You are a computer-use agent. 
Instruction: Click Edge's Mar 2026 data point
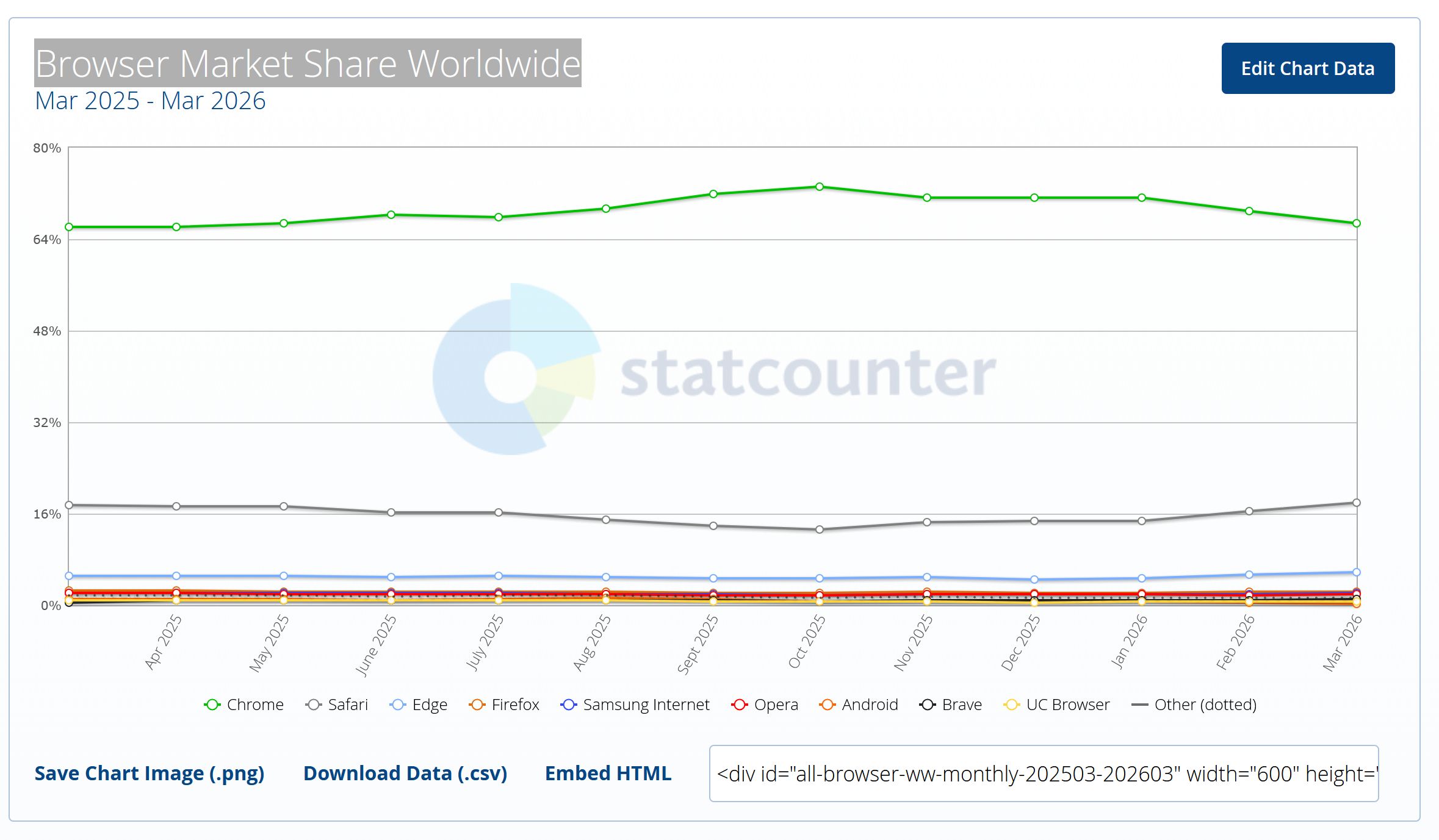[1356, 572]
